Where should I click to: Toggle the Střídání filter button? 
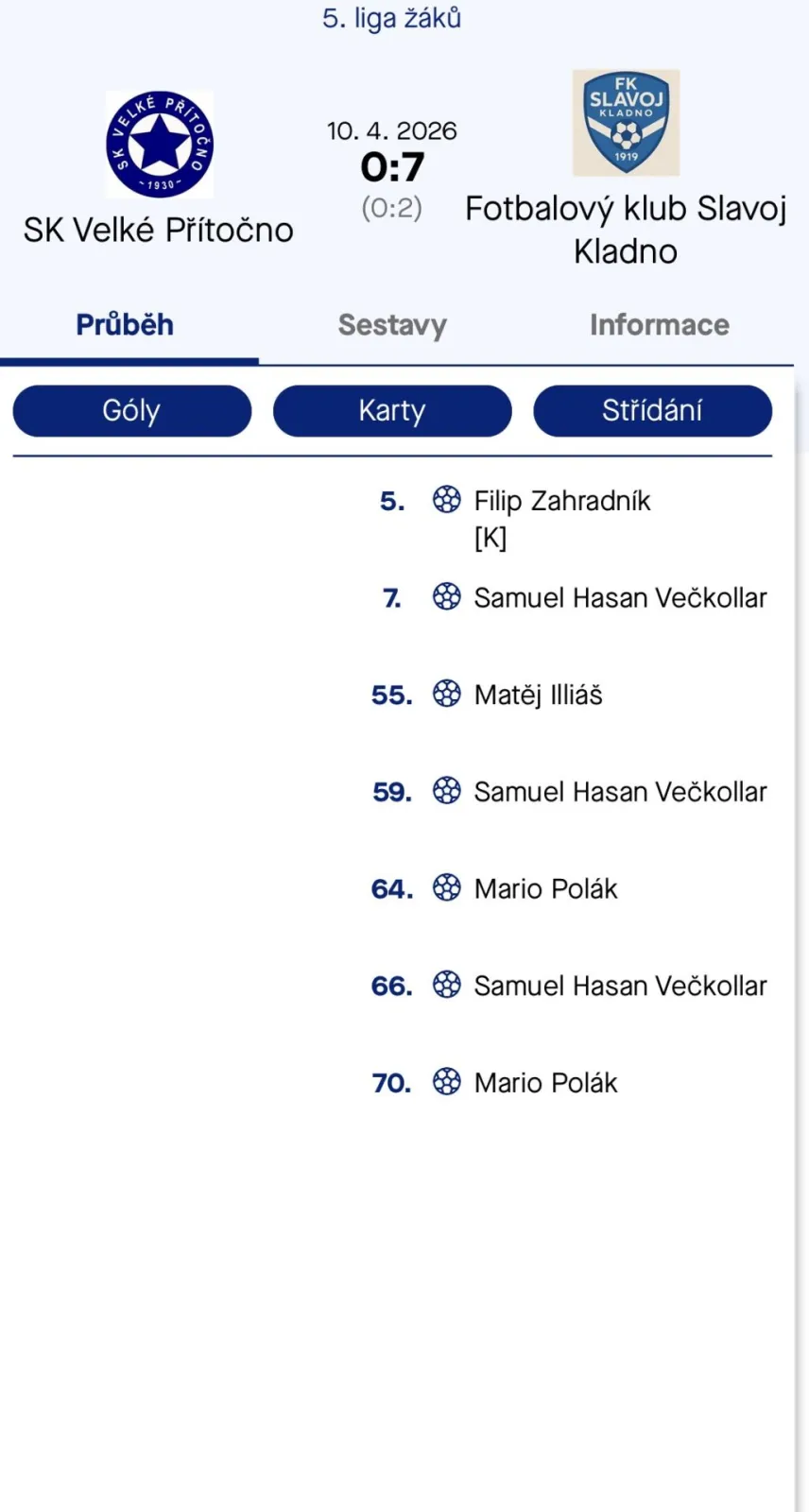pyautogui.click(x=652, y=411)
